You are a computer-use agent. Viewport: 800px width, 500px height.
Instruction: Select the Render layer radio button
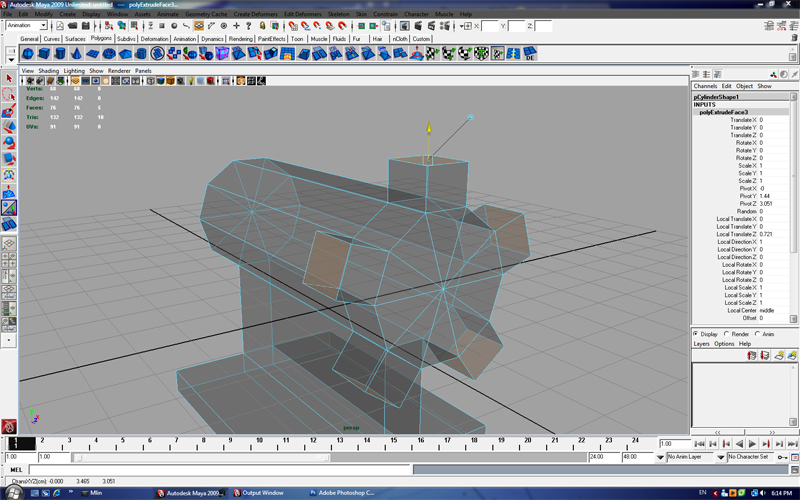pyautogui.click(x=727, y=334)
